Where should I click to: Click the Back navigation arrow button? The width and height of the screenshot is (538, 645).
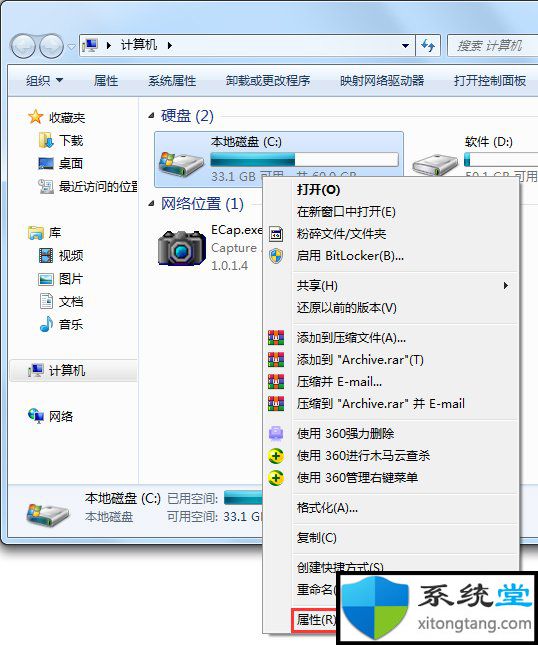23,46
